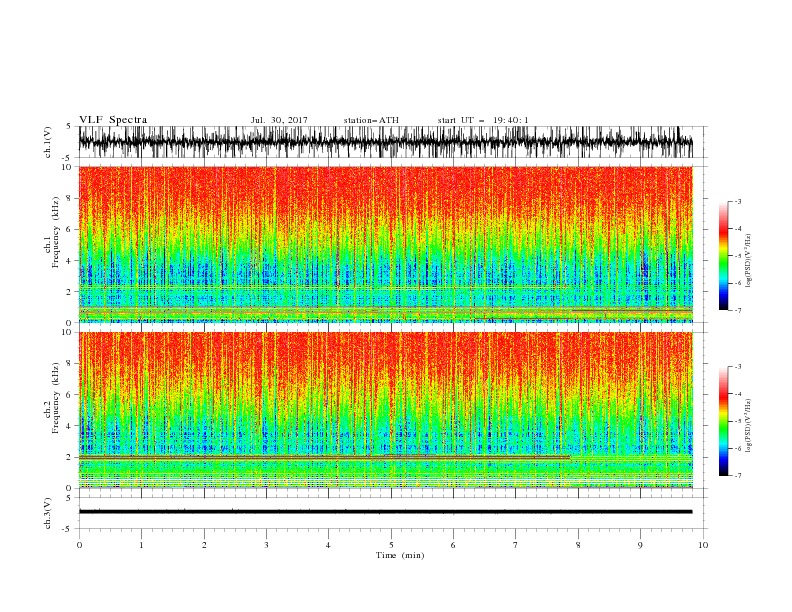
Task: Click the "6" kHz tick of ch.2 frequency axis
Action: (x=71, y=394)
